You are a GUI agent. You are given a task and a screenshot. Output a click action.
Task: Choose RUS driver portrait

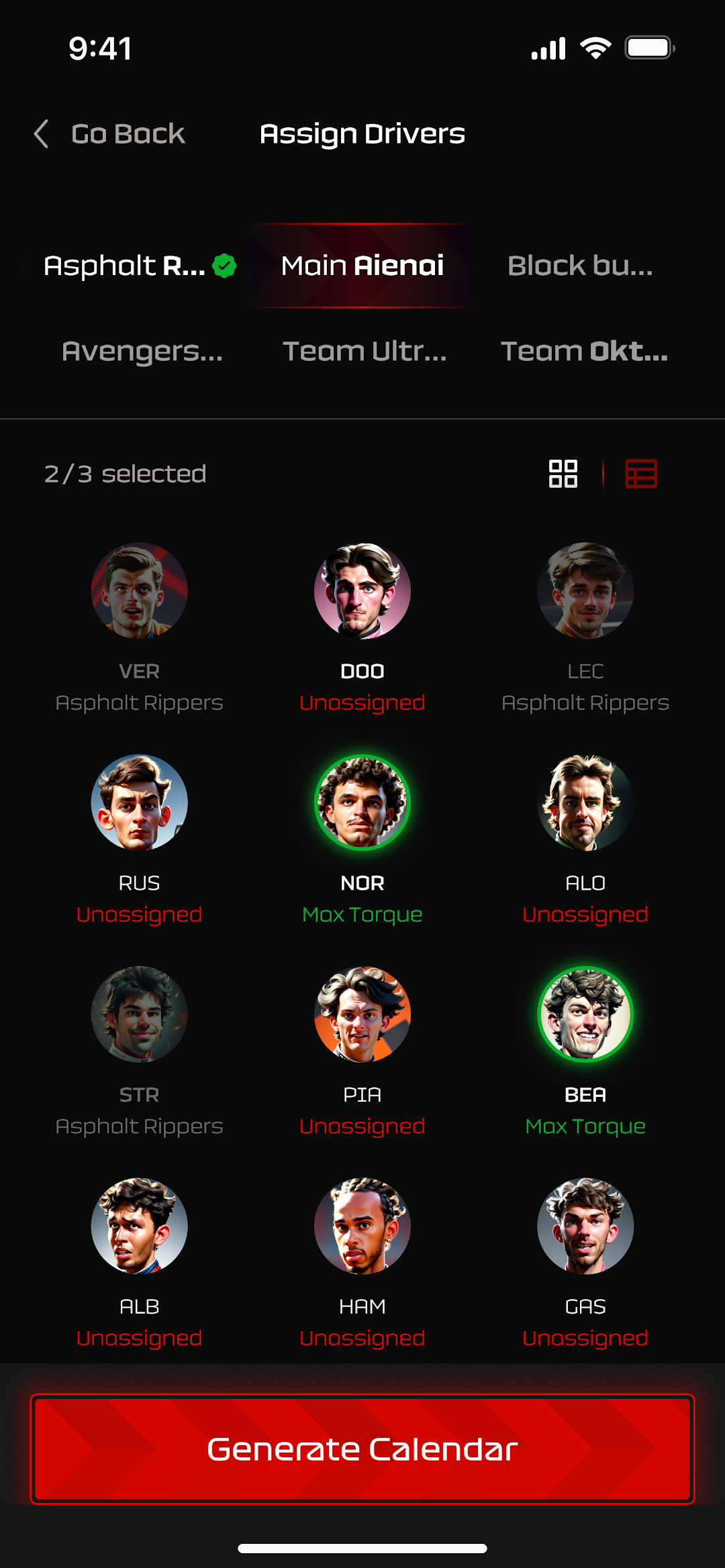(140, 802)
